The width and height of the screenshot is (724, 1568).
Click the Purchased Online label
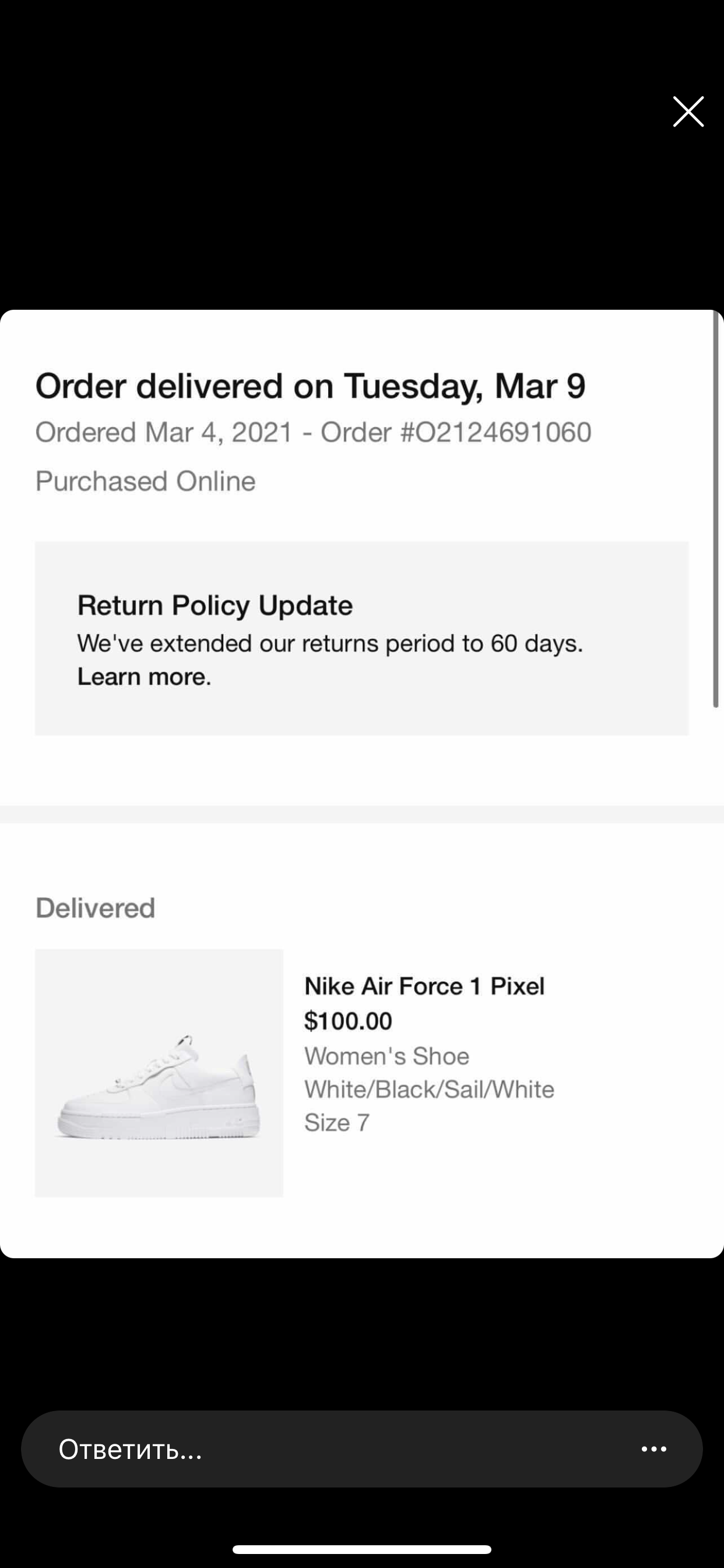coord(145,481)
